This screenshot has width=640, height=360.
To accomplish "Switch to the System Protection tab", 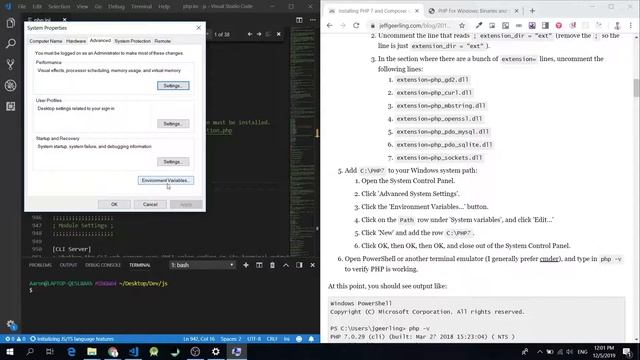I will (132, 41).
